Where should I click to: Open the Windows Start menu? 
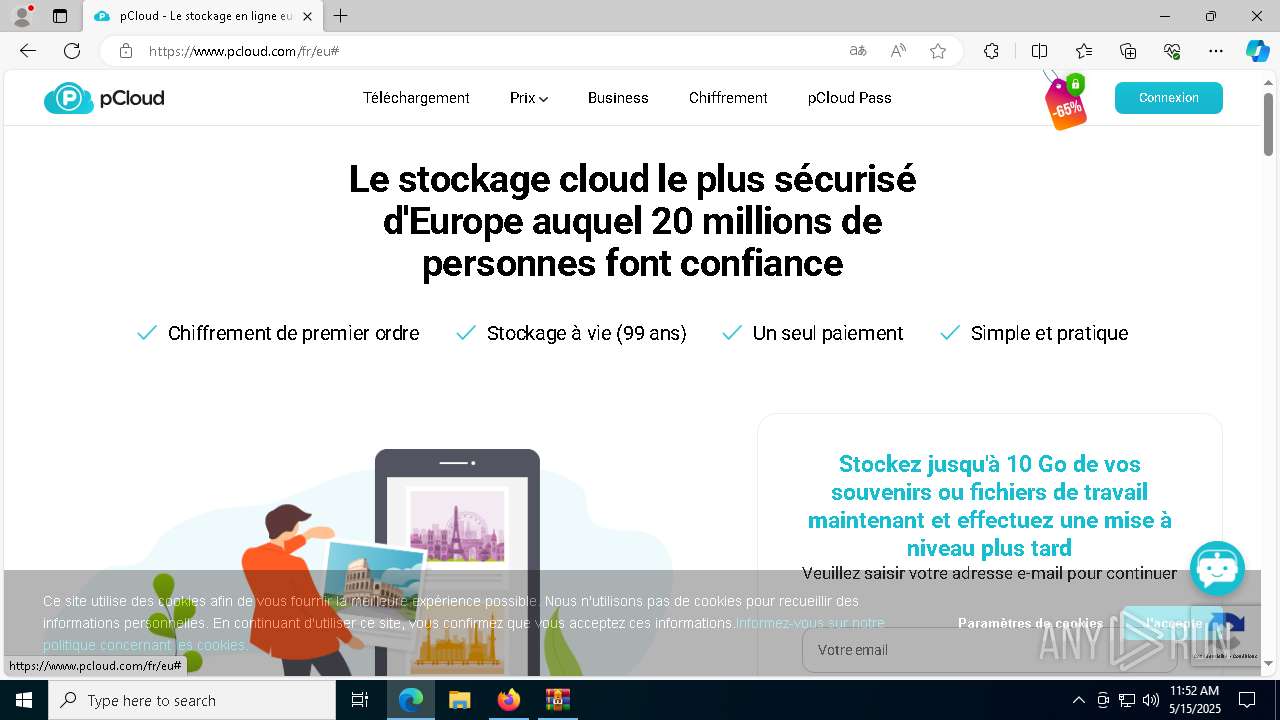[24, 700]
